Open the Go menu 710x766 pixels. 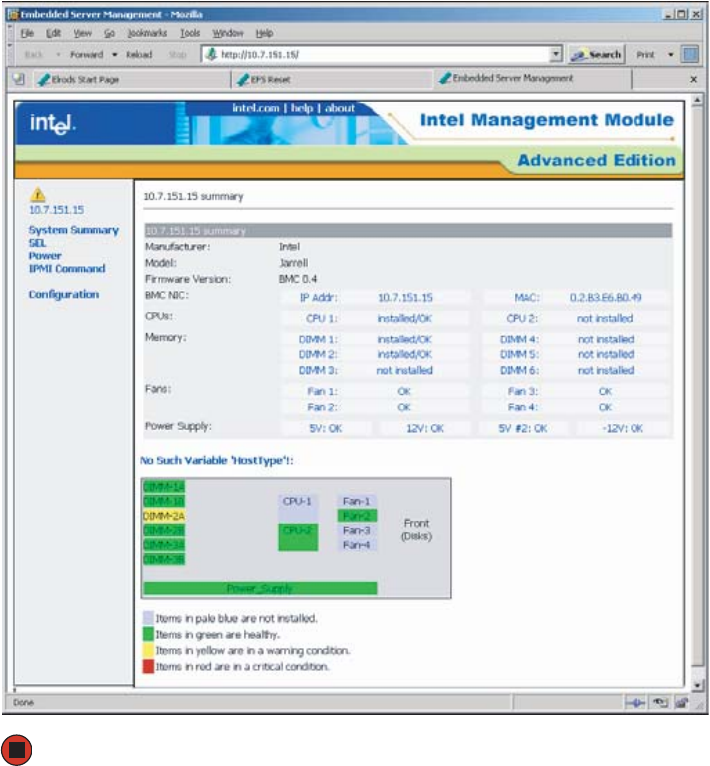(109, 33)
